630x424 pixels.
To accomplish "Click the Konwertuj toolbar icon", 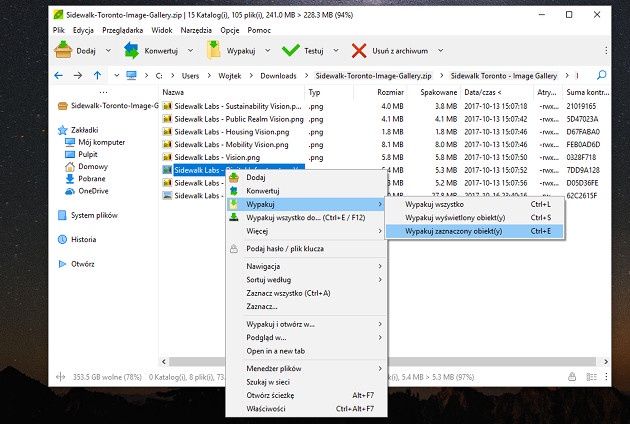I will coord(131,50).
